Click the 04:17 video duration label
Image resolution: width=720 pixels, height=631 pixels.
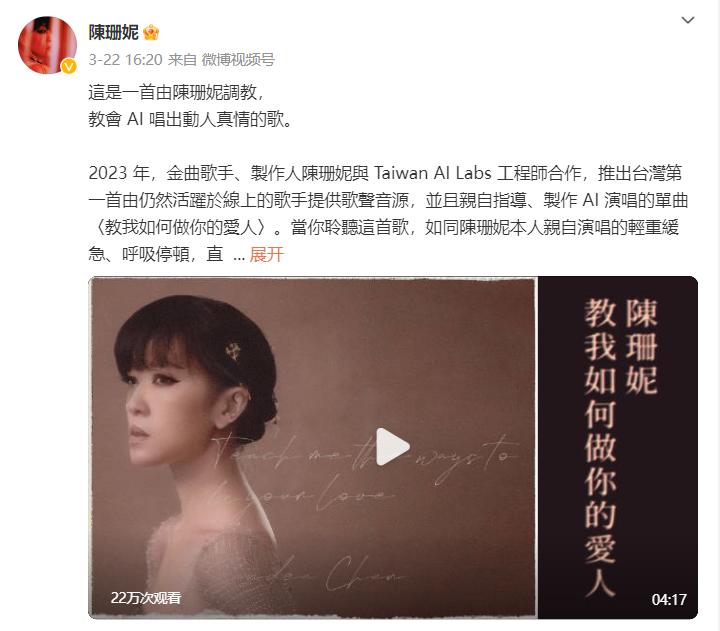[x=669, y=599]
